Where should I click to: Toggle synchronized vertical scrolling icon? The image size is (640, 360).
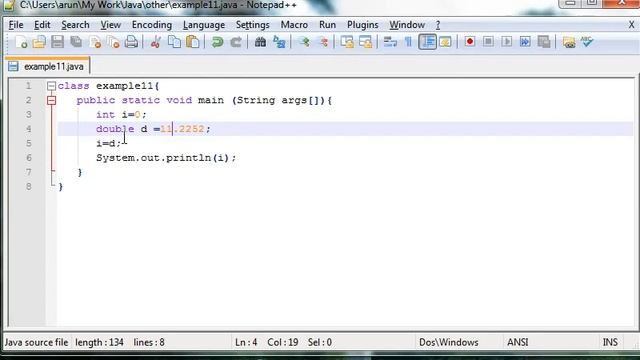(x=347, y=42)
